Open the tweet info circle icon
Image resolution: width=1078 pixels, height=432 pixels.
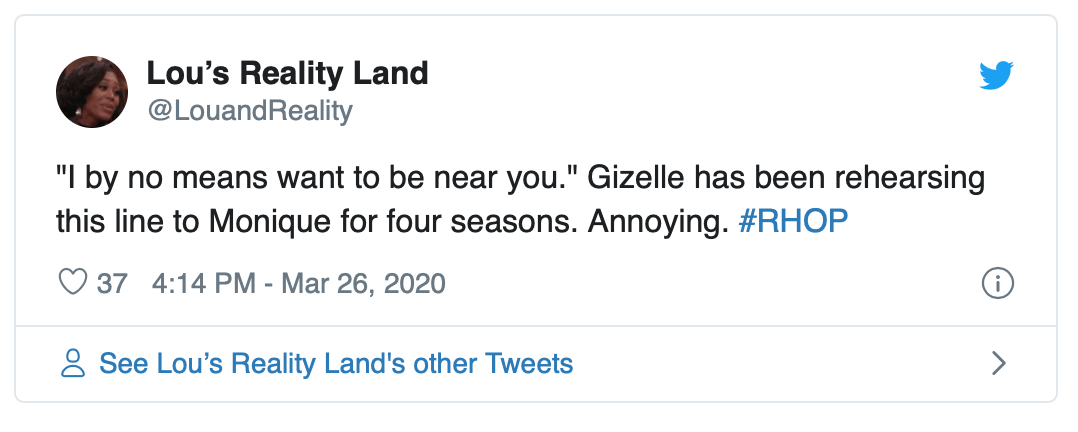point(998,284)
